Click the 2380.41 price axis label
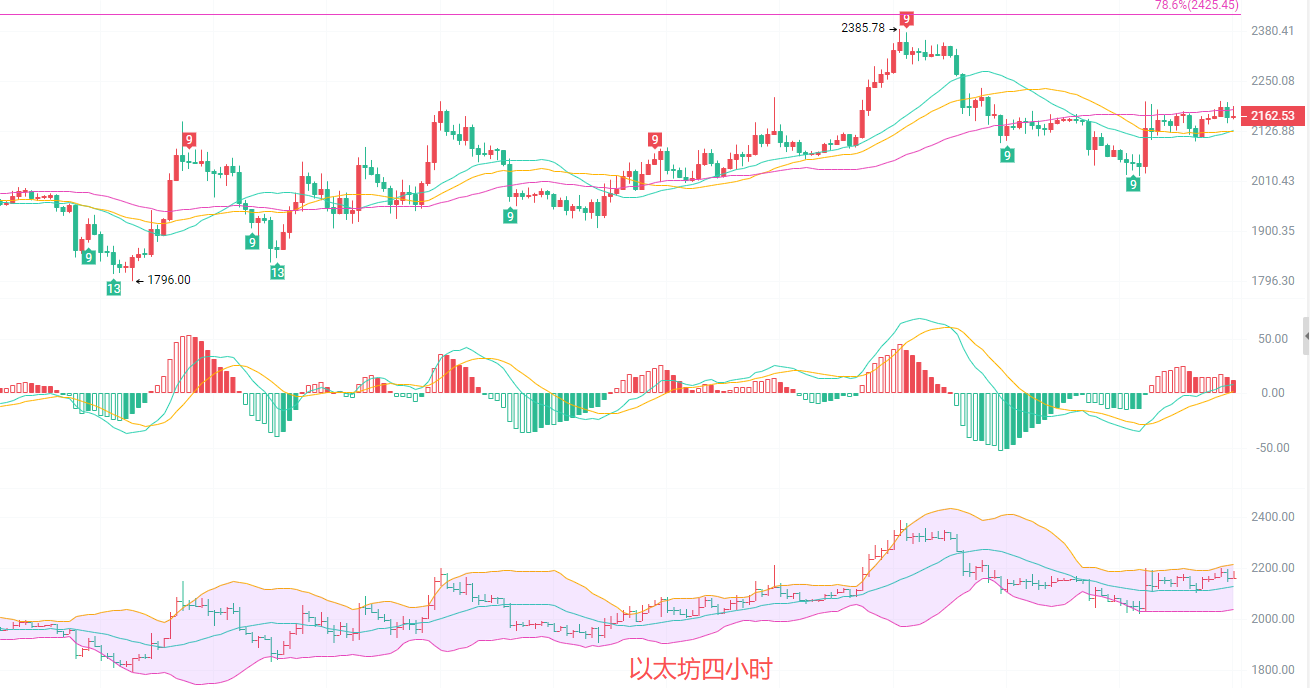The width and height of the screenshot is (1310, 688). (x=1272, y=31)
